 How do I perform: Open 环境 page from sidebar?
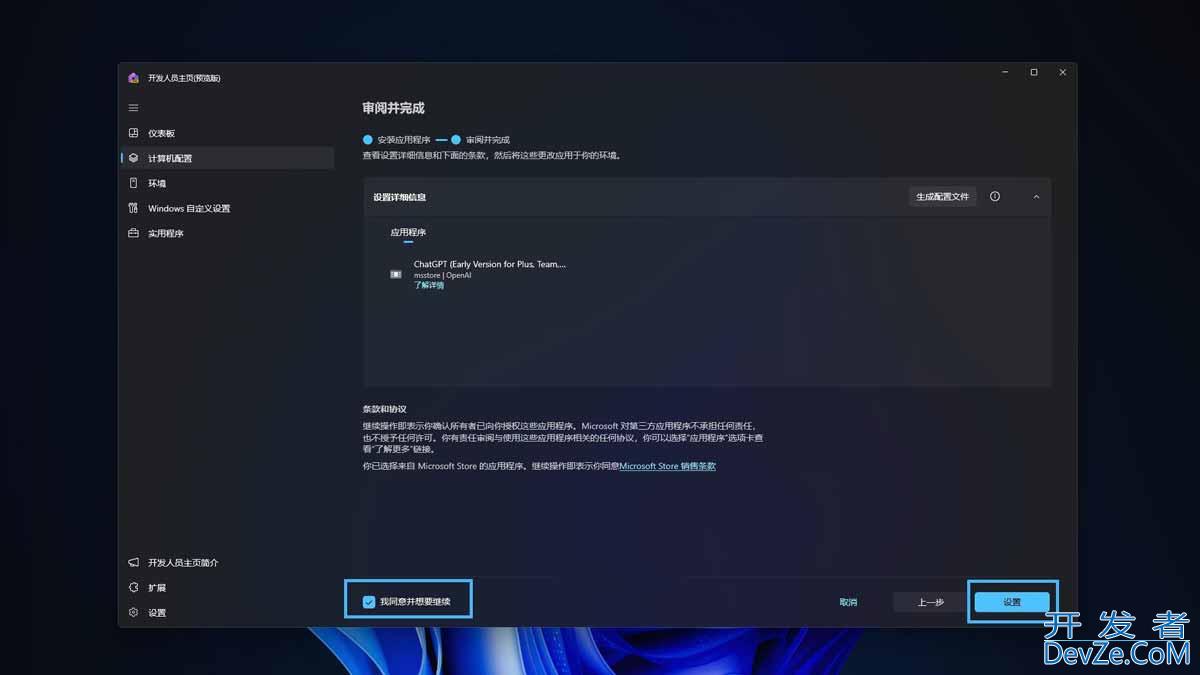pos(227,183)
